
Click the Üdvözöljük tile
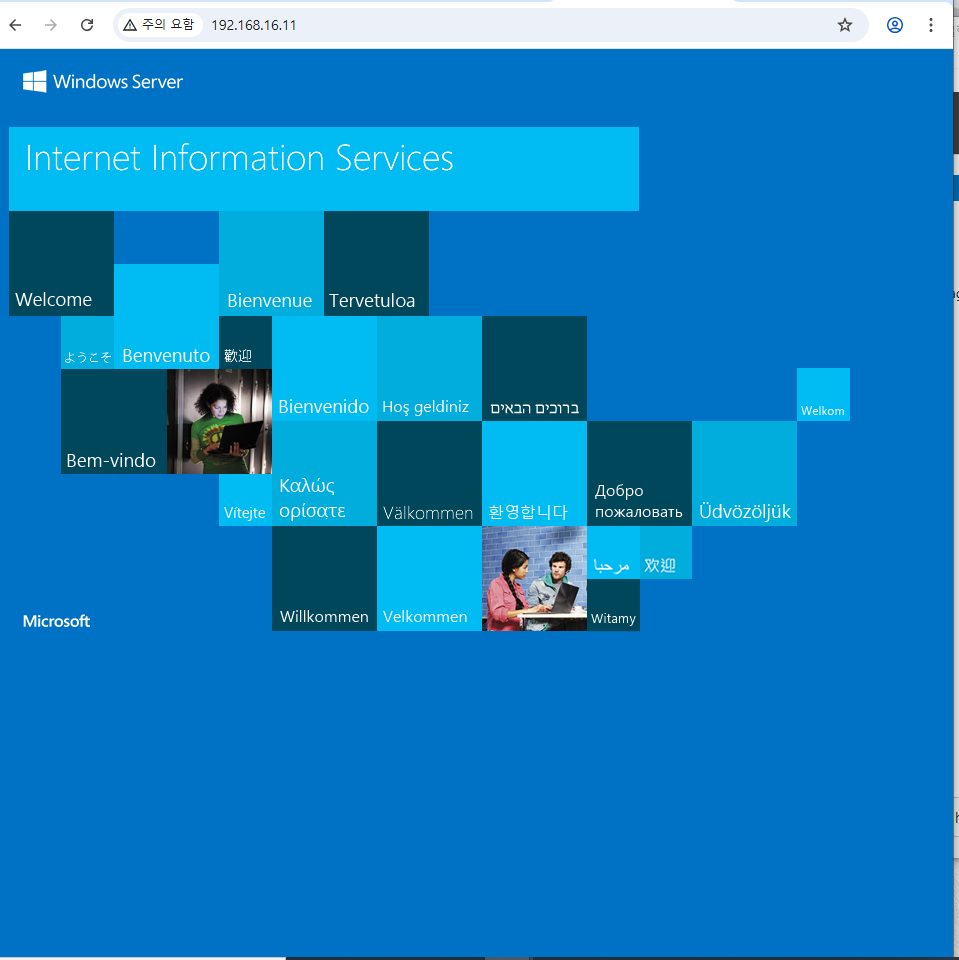tap(744, 473)
